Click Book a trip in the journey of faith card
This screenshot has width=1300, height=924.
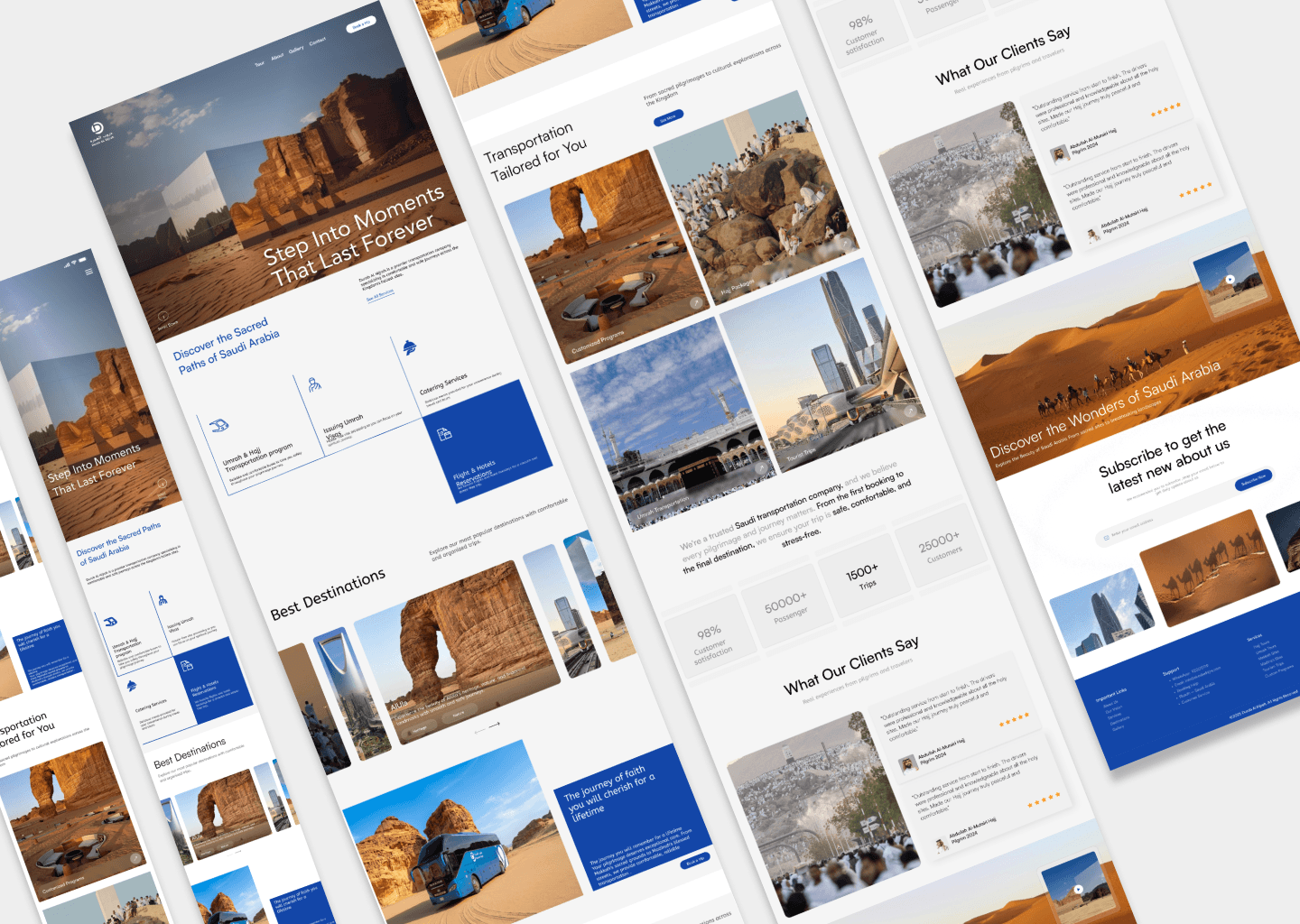pos(694,863)
